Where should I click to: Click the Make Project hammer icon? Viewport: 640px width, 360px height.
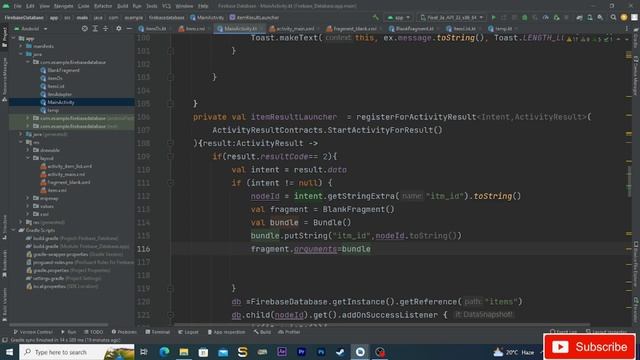376,18
